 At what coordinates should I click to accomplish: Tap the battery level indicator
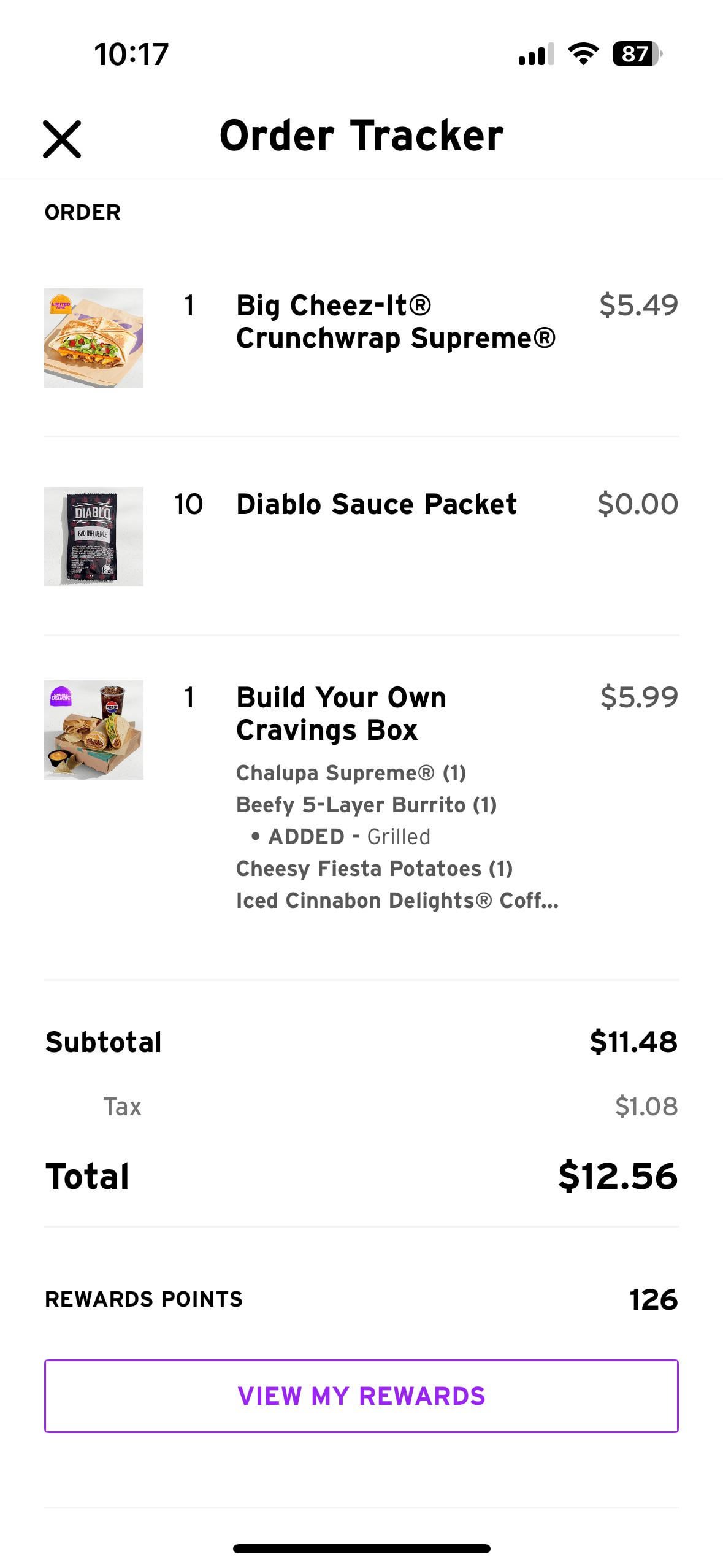point(637,54)
